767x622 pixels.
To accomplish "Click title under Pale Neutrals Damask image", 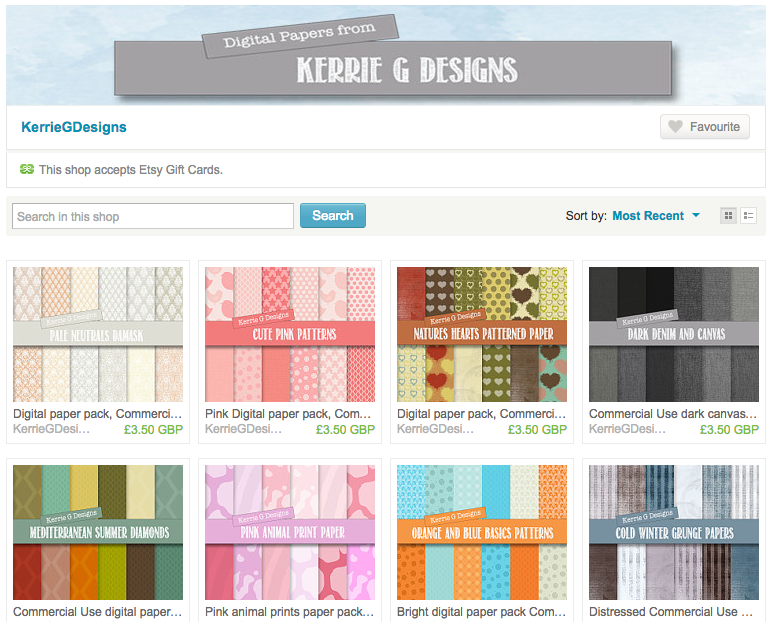I will click(97, 414).
